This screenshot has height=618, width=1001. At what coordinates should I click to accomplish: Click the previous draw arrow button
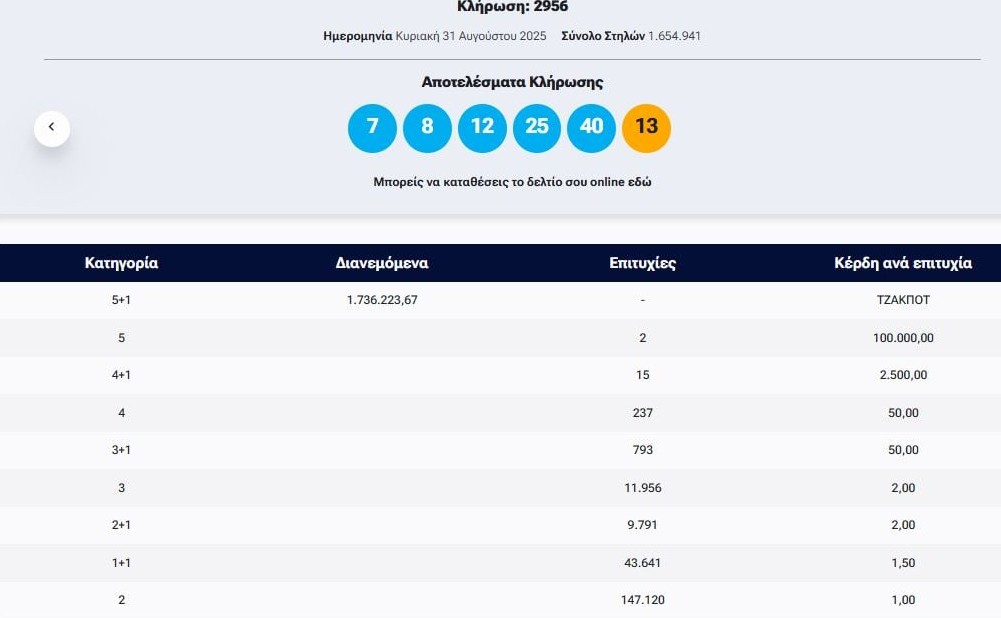pos(52,128)
